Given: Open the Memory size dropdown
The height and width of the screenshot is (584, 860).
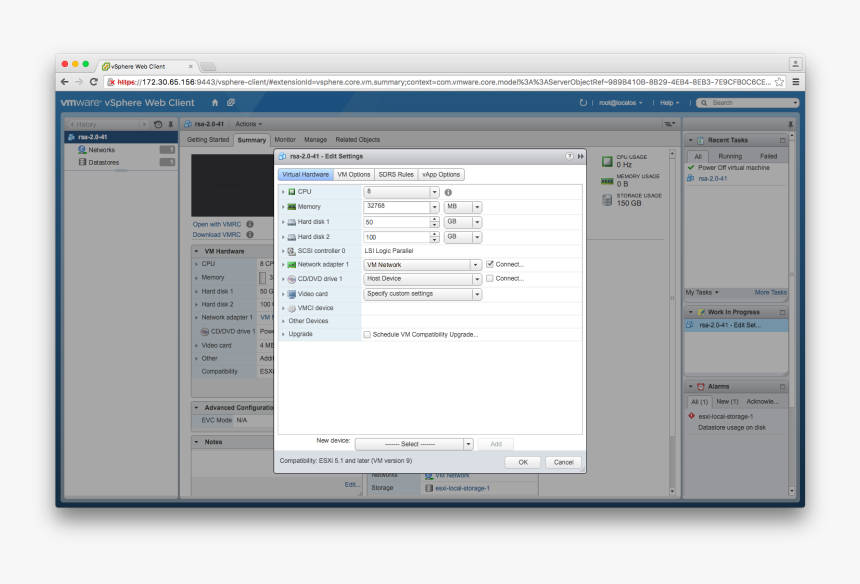Looking at the screenshot, I should [x=434, y=207].
